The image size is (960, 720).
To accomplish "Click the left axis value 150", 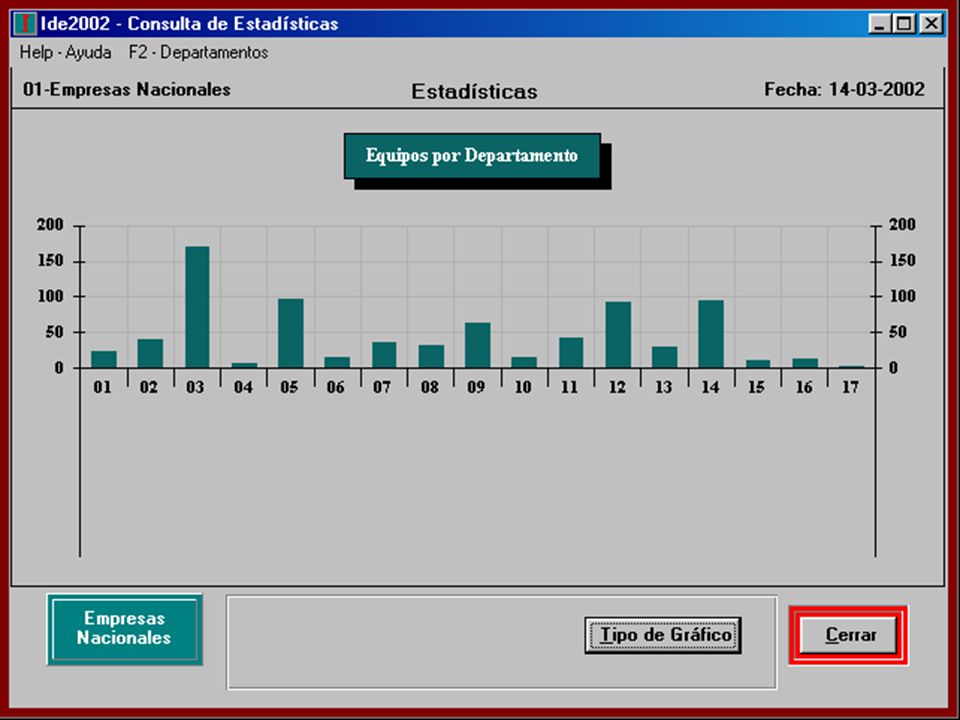I will click(x=50, y=261).
